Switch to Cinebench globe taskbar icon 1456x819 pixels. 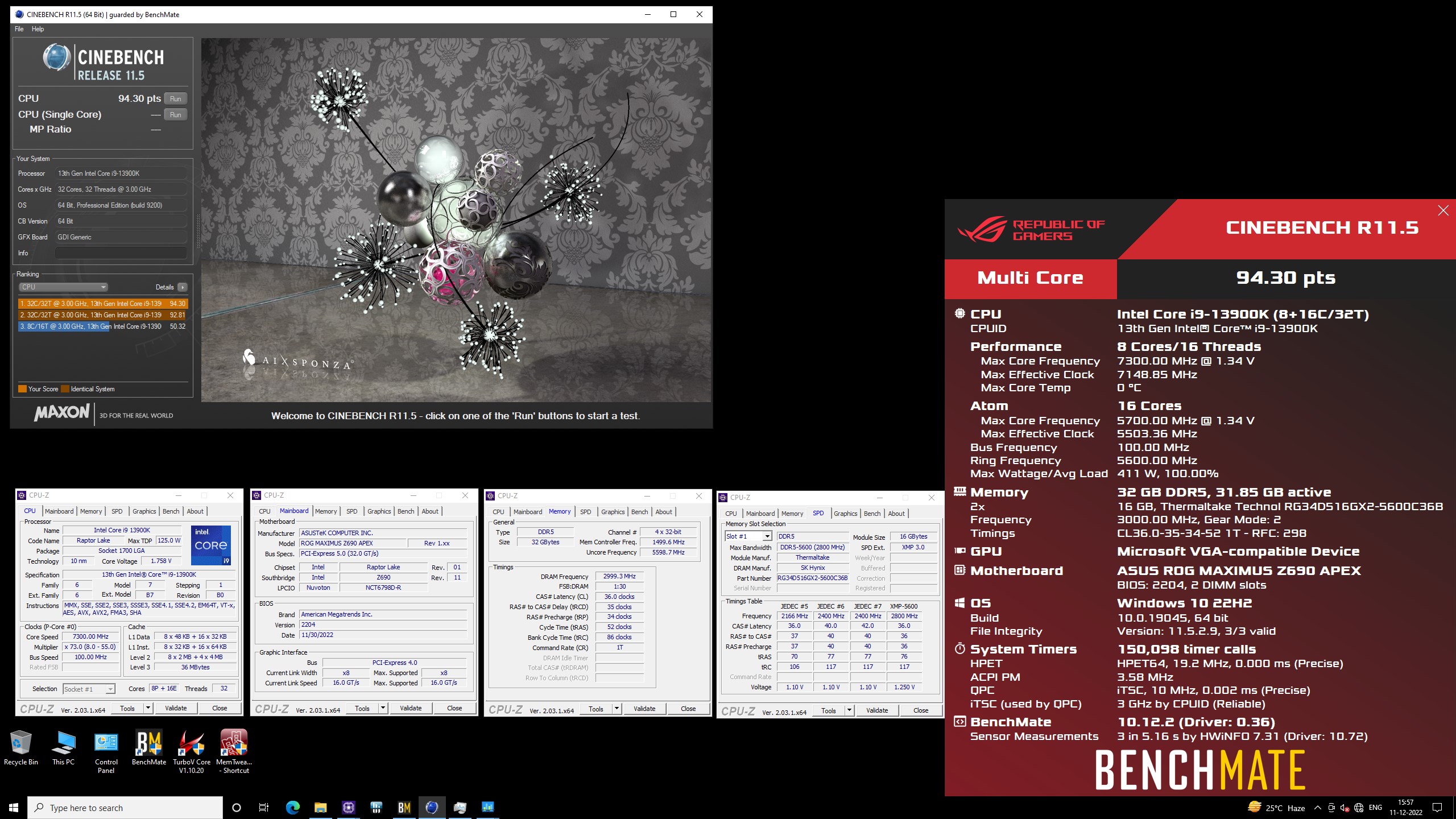click(432, 808)
